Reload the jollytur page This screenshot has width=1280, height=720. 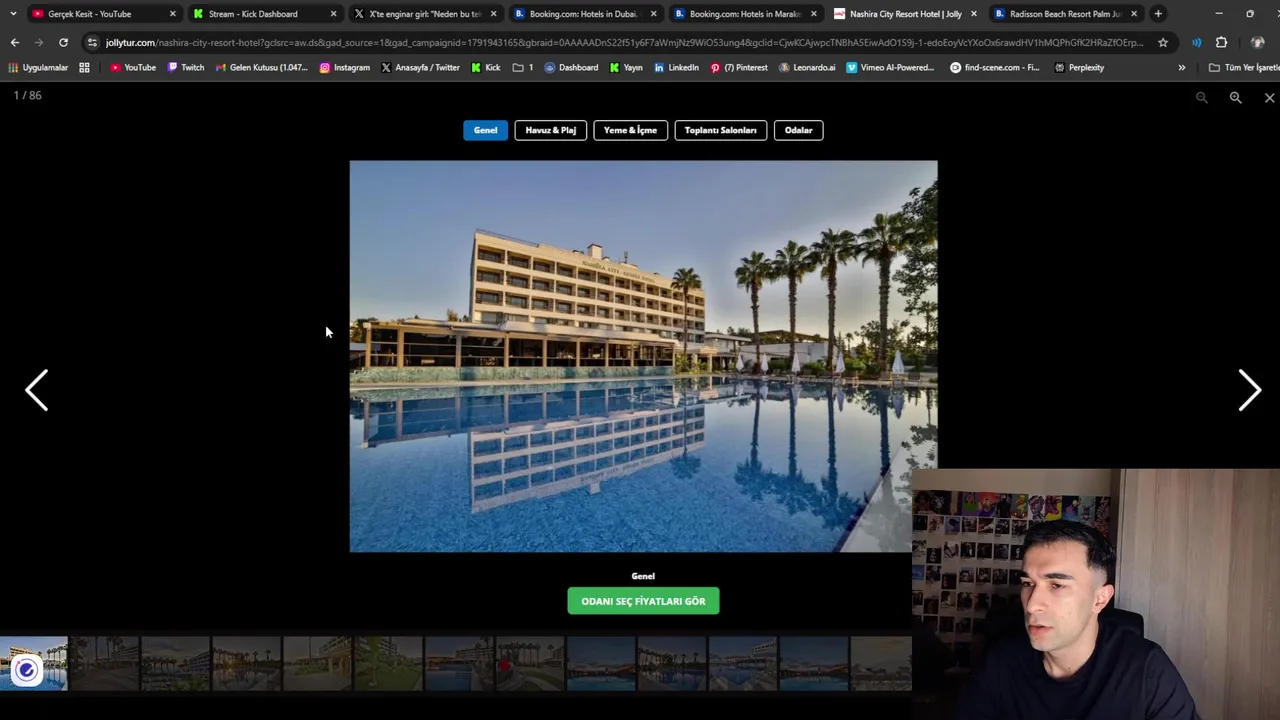(63, 42)
